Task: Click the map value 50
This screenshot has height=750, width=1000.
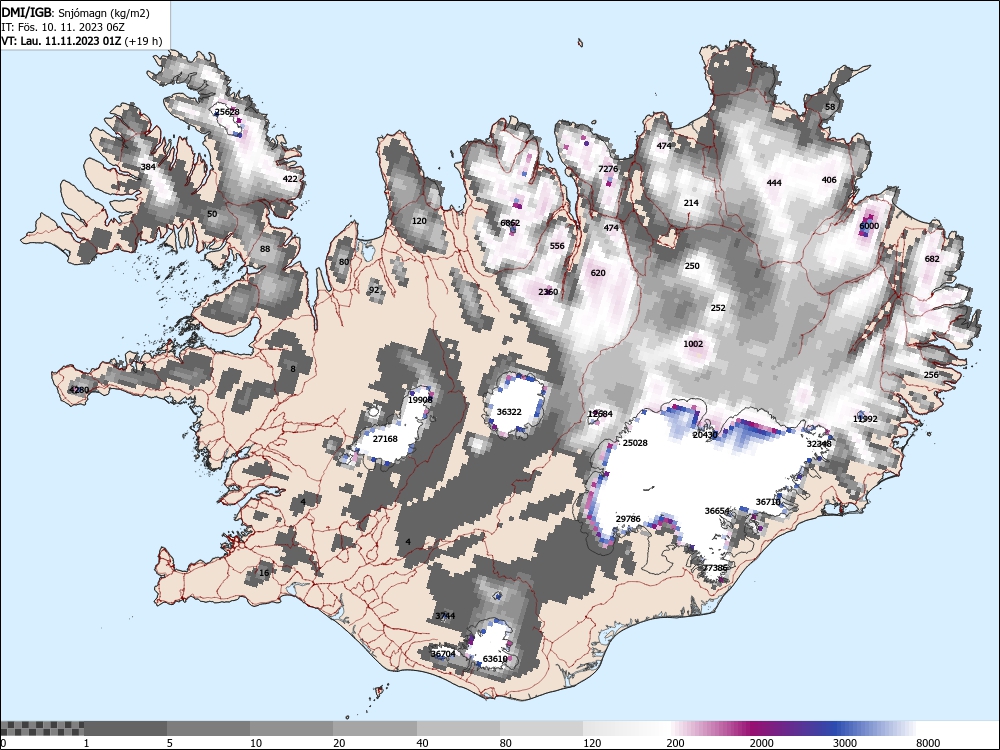Action: tap(212, 214)
